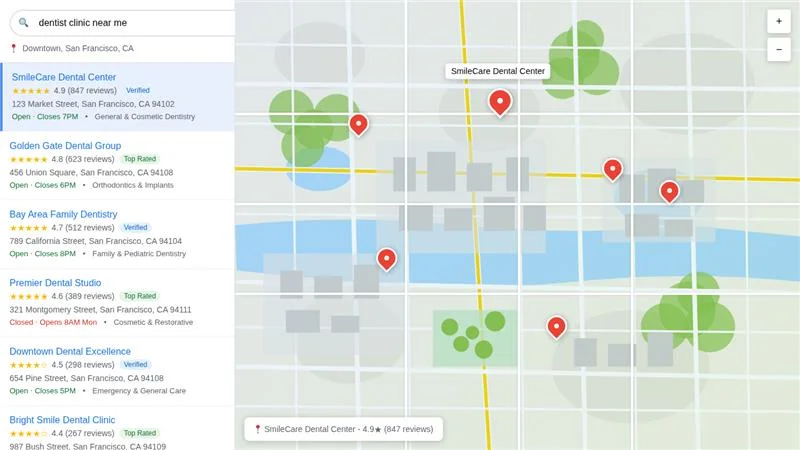Click the star rating of Premier Dental Studio
Image resolution: width=800 pixels, height=450 pixels.
point(29,297)
